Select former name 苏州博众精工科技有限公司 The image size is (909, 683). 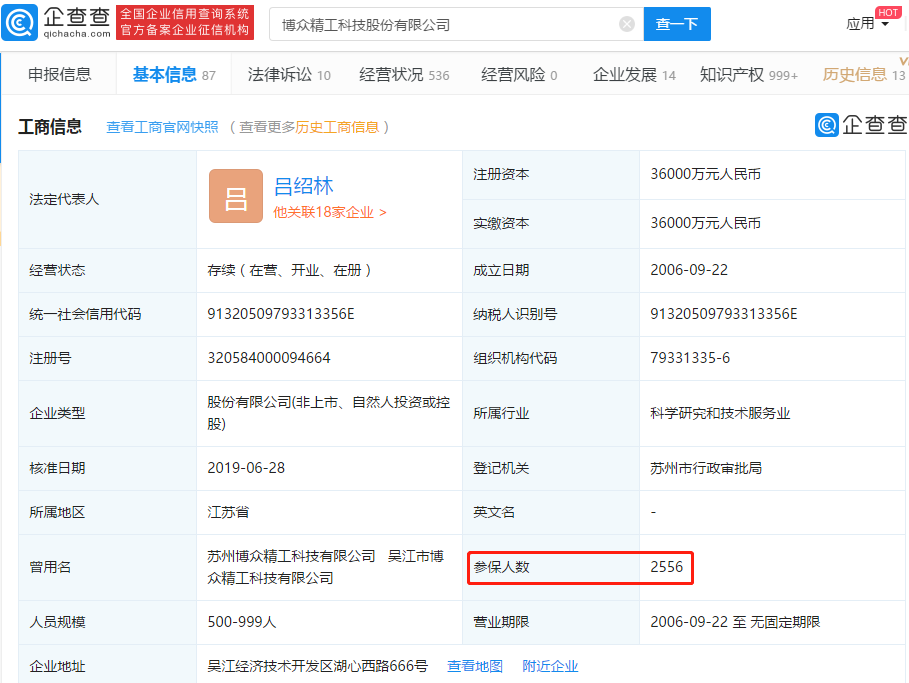tap(292, 557)
